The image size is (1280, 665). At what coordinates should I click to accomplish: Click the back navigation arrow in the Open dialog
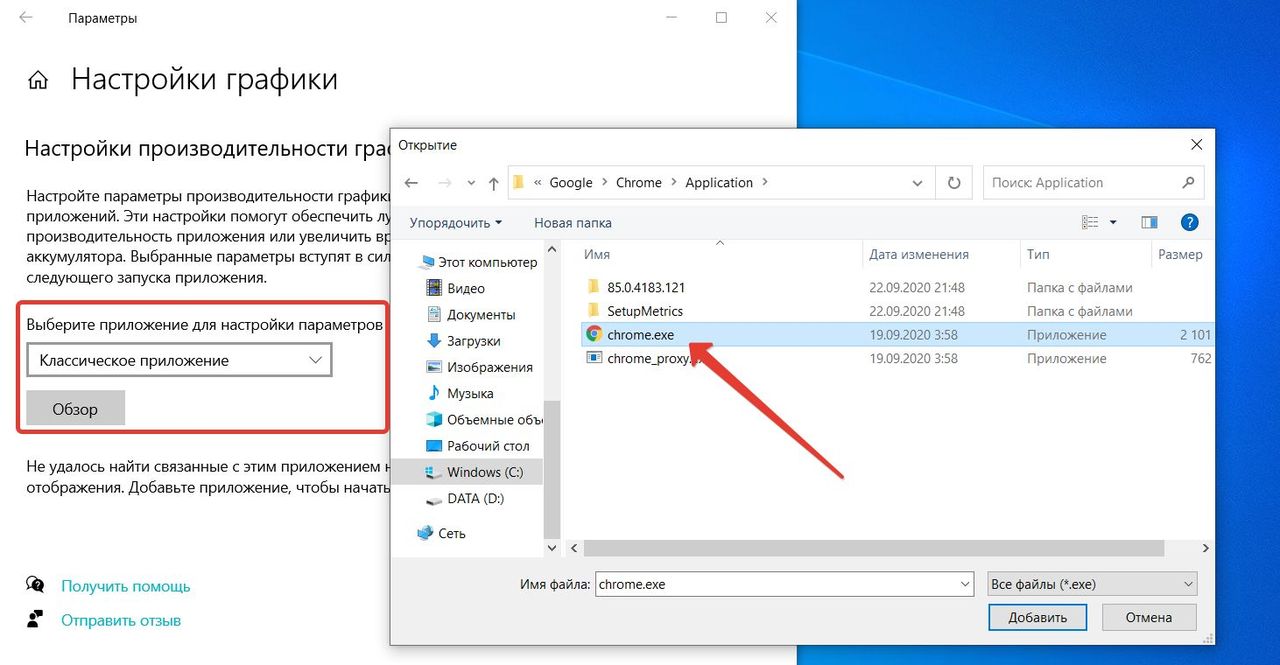411,182
